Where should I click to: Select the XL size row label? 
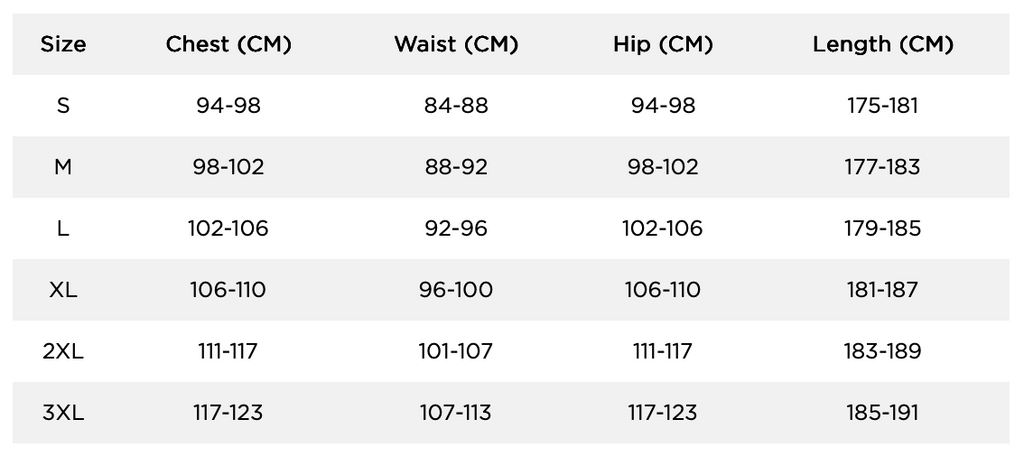point(63,290)
